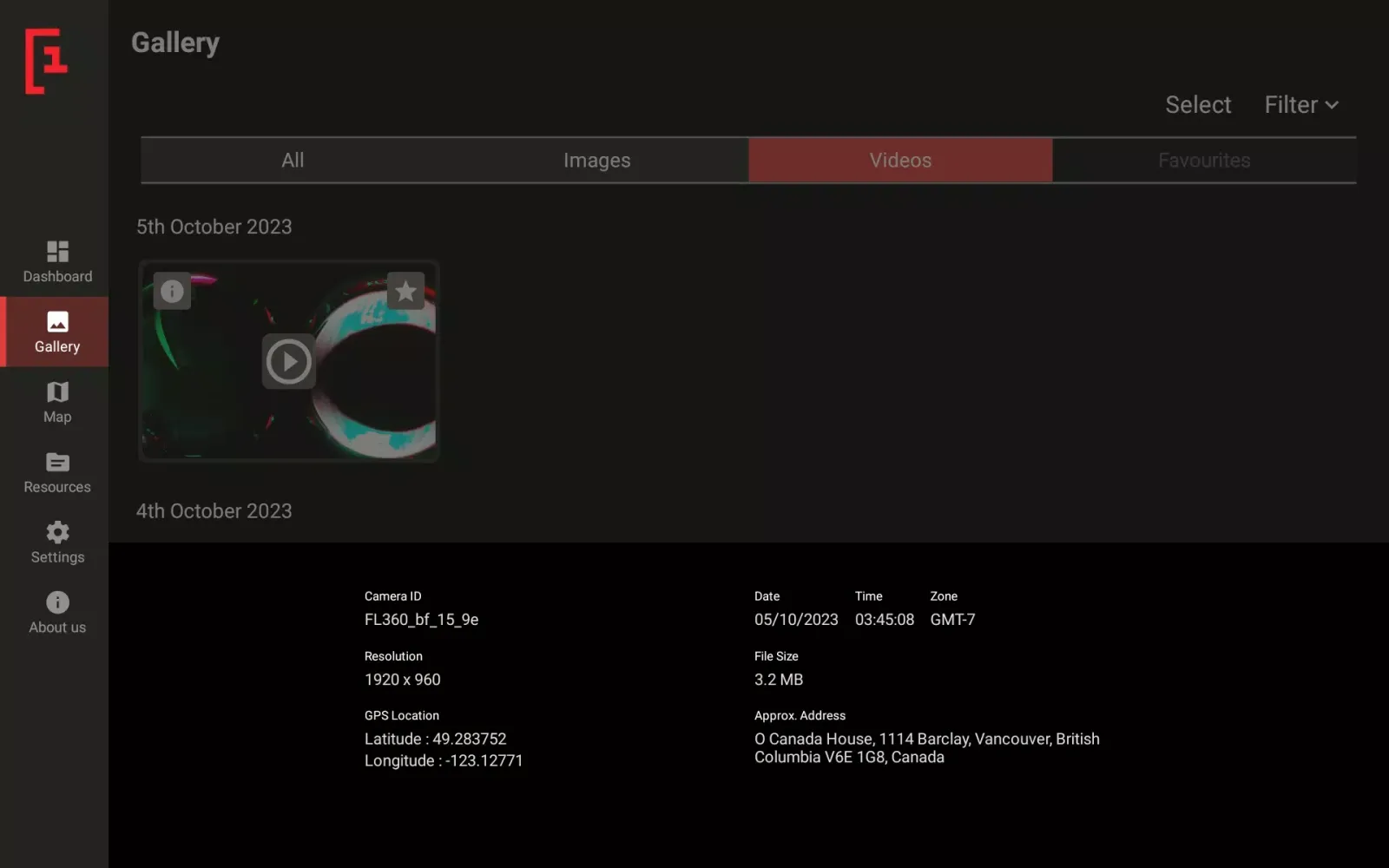Click the info icon on the video thumbnail
The image size is (1389, 868).
point(172,291)
